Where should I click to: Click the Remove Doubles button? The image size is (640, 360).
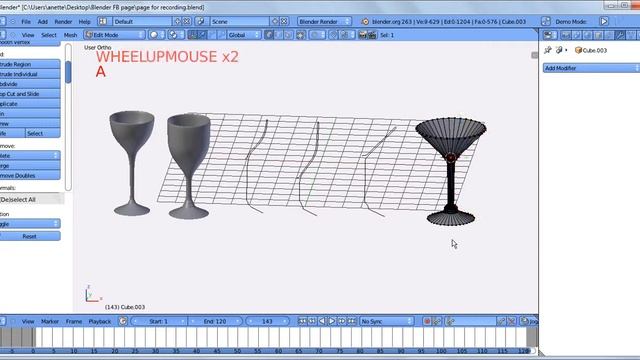(30, 176)
